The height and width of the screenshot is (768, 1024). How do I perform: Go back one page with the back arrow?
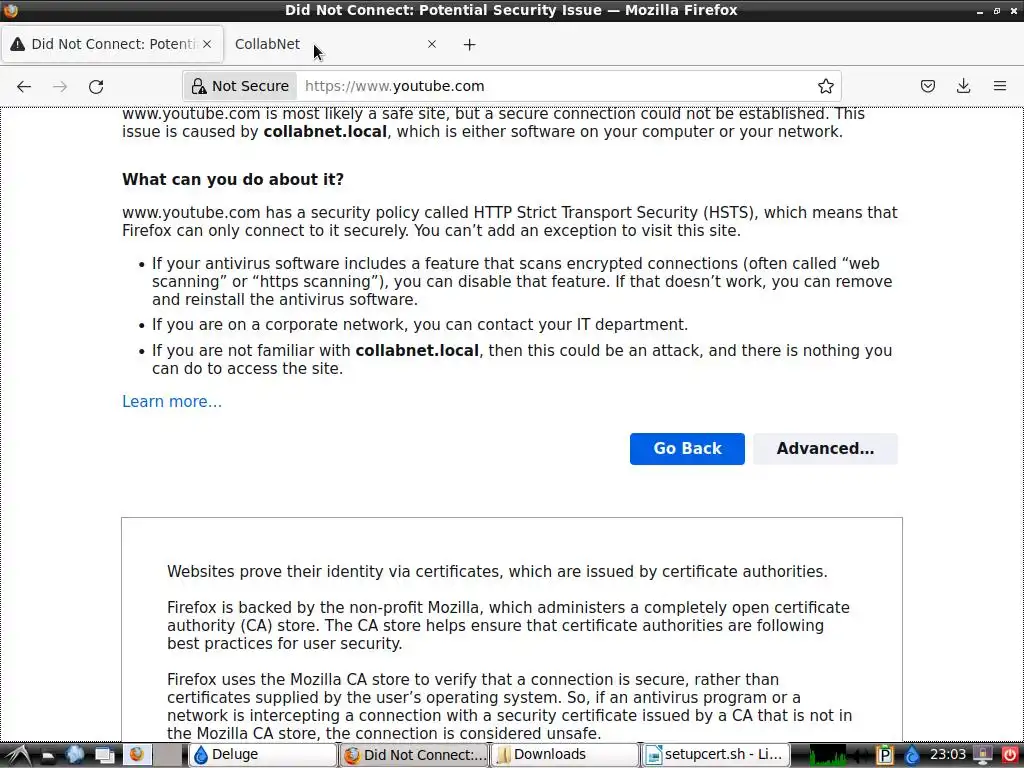pos(24,86)
